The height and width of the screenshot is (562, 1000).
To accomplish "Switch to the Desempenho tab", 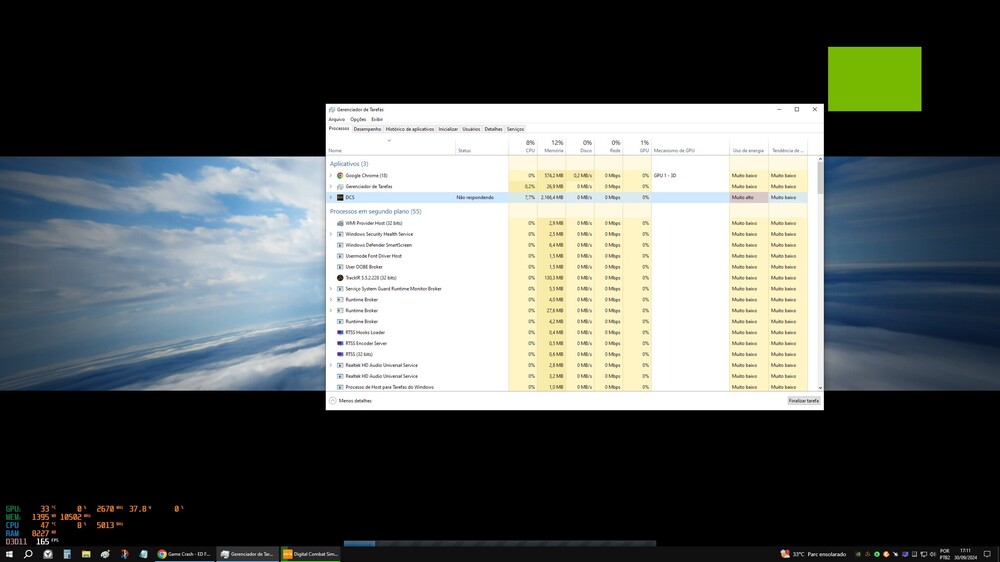I will [367, 129].
